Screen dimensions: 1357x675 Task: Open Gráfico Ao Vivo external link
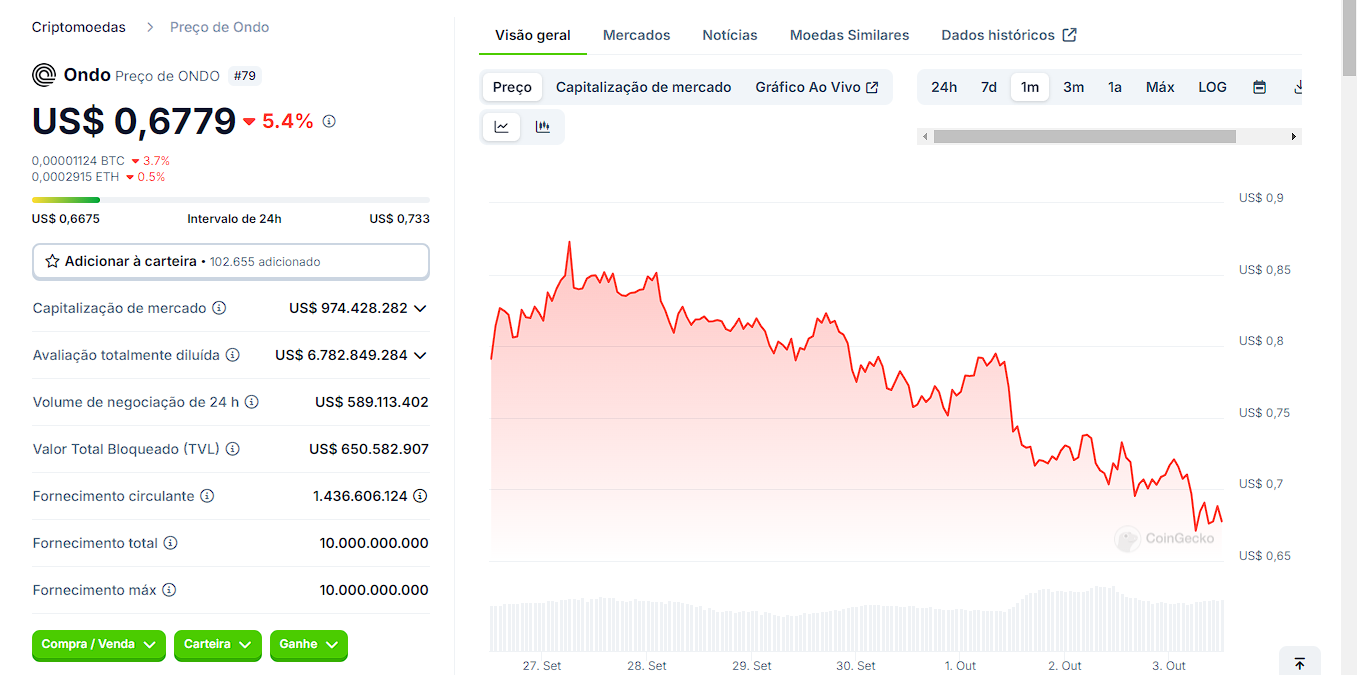click(816, 87)
